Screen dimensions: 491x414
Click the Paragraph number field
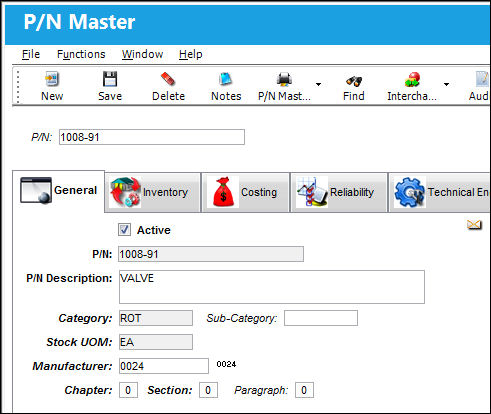pos(304,390)
